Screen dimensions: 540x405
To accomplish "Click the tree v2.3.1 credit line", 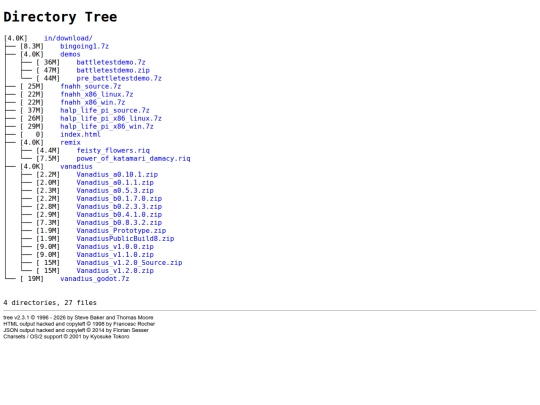I will tap(79, 318).
